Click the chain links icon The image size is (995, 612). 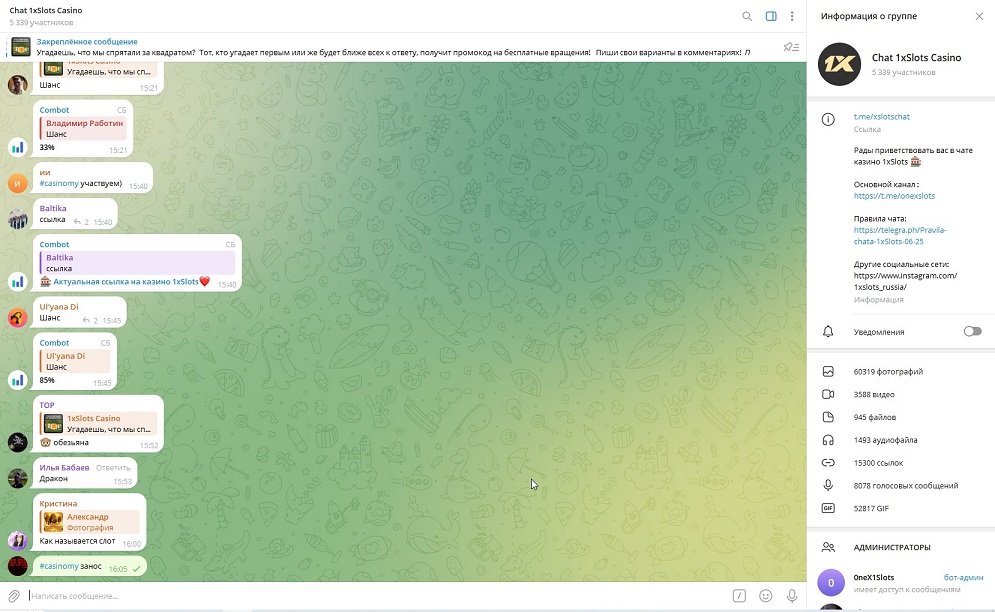(828, 463)
